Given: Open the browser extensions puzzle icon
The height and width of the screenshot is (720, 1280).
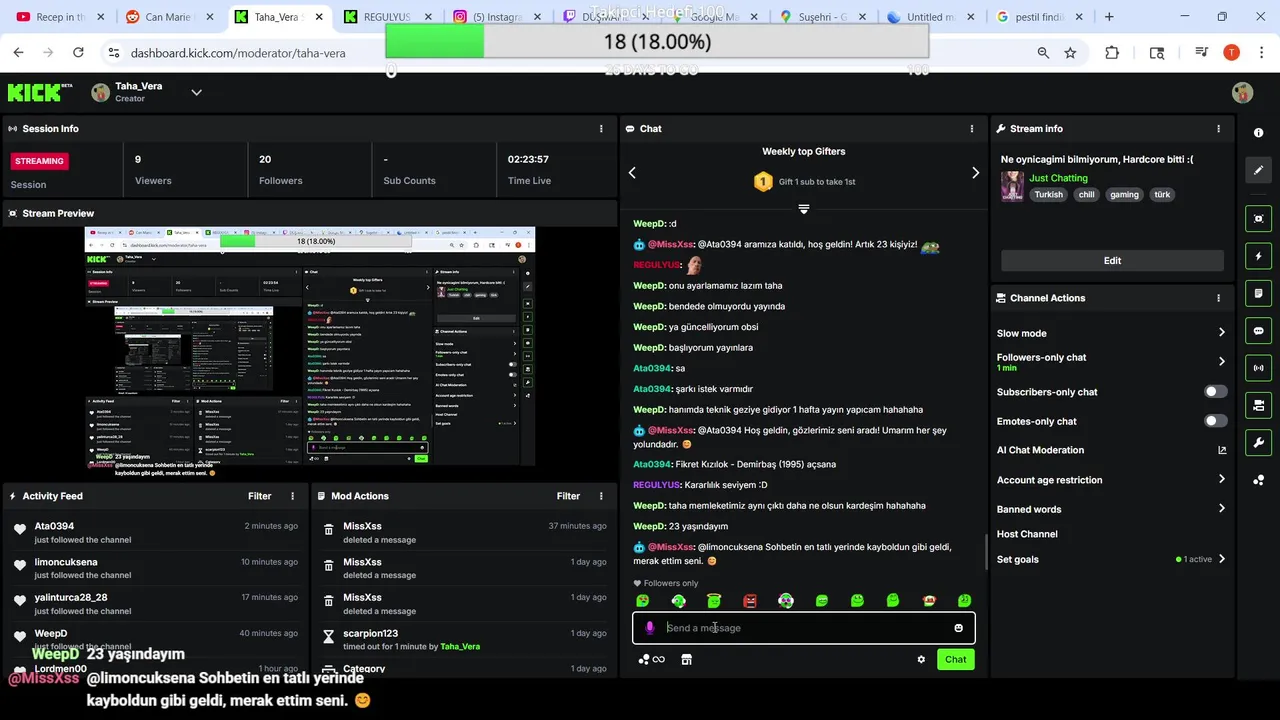Looking at the screenshot, I should 1112,53.
